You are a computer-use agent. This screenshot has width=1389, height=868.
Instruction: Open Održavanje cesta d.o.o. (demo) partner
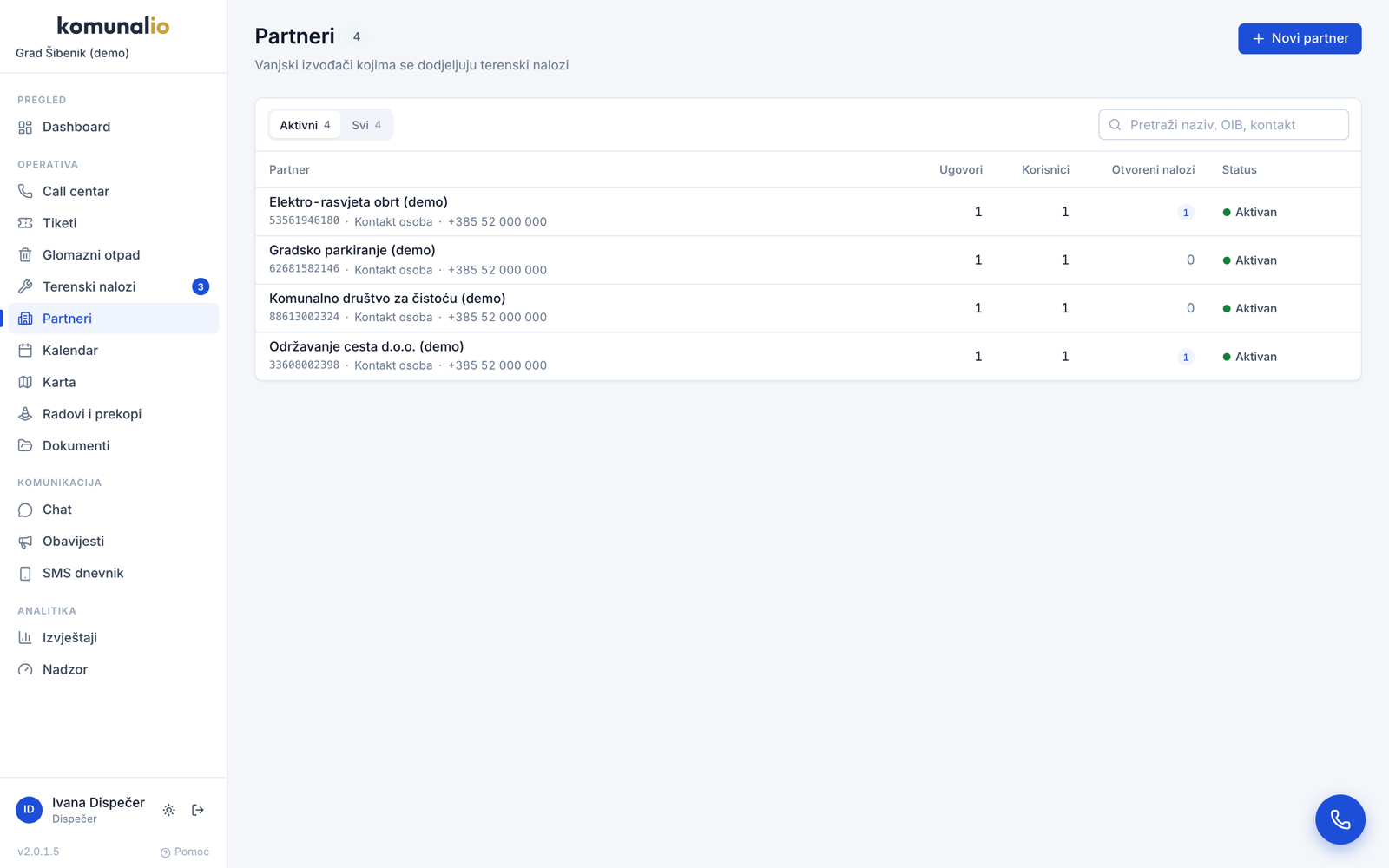[x=807, y=357]
